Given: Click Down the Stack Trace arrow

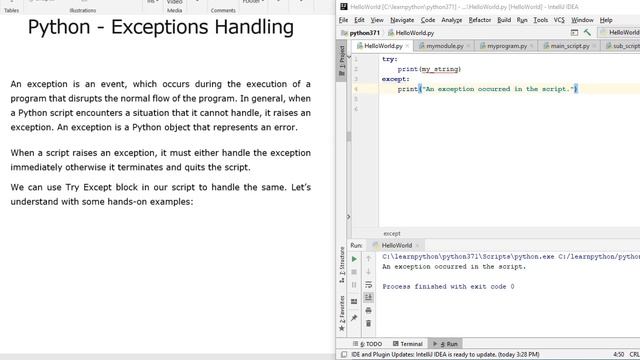Looking at the screenshot, I should 369,271.
